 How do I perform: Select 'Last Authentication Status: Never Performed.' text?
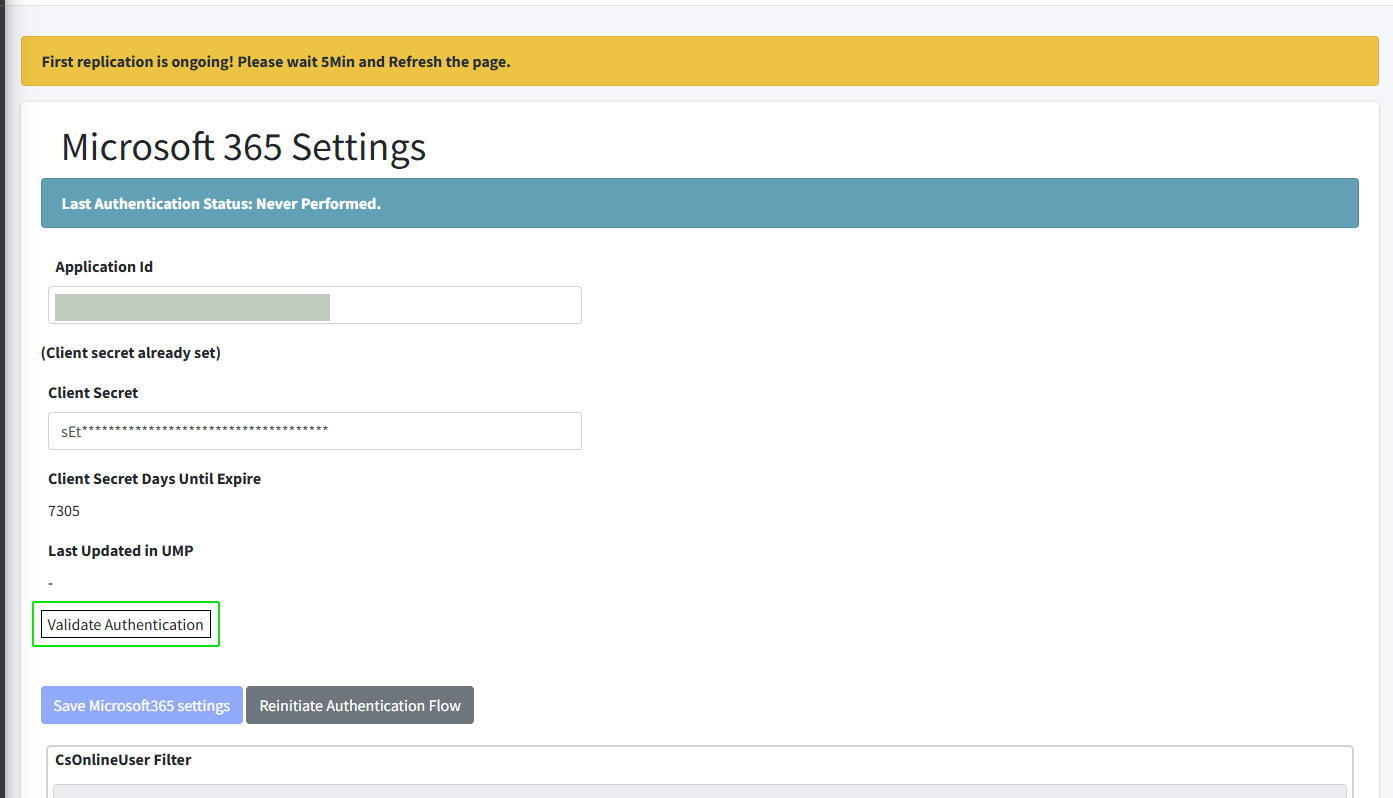[x=221, y=204]
